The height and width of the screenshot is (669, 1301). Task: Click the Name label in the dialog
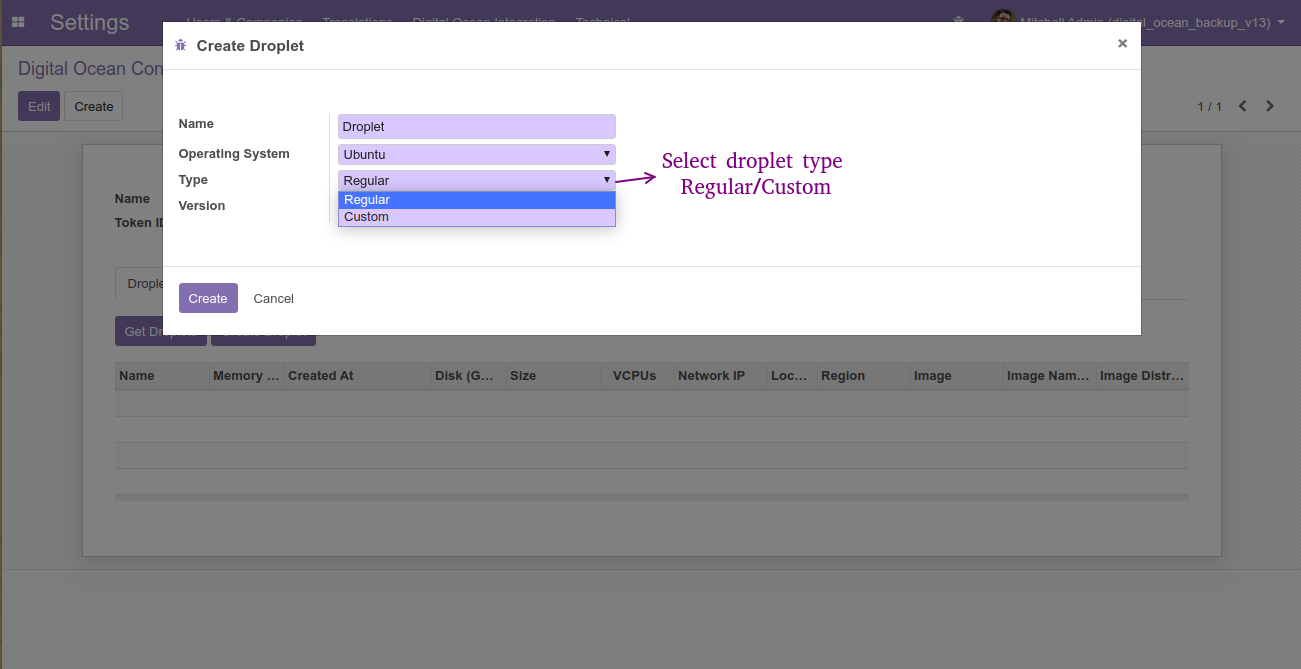pos(196,124)
